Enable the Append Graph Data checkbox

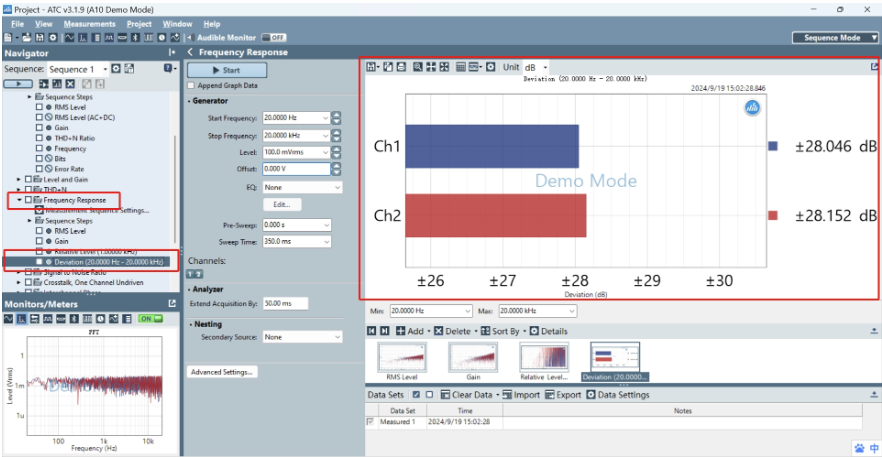point(191,86)
